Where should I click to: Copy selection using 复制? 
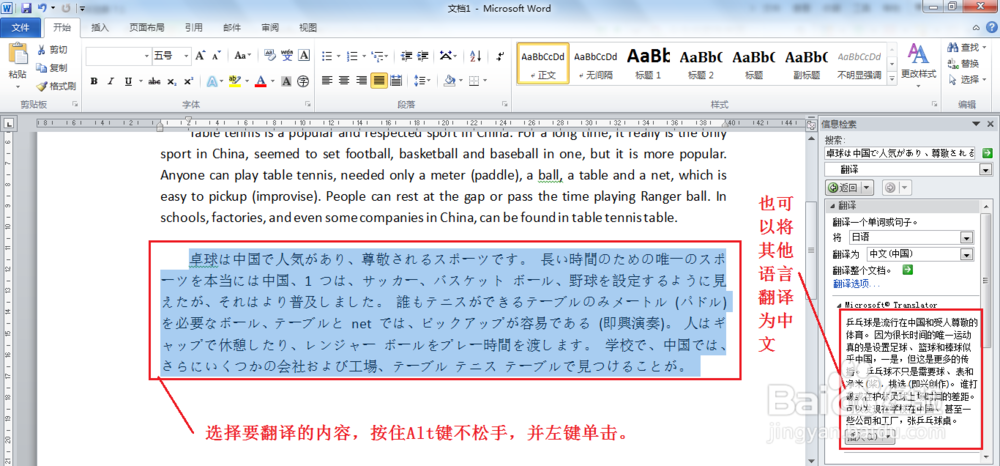coord(52,68)
